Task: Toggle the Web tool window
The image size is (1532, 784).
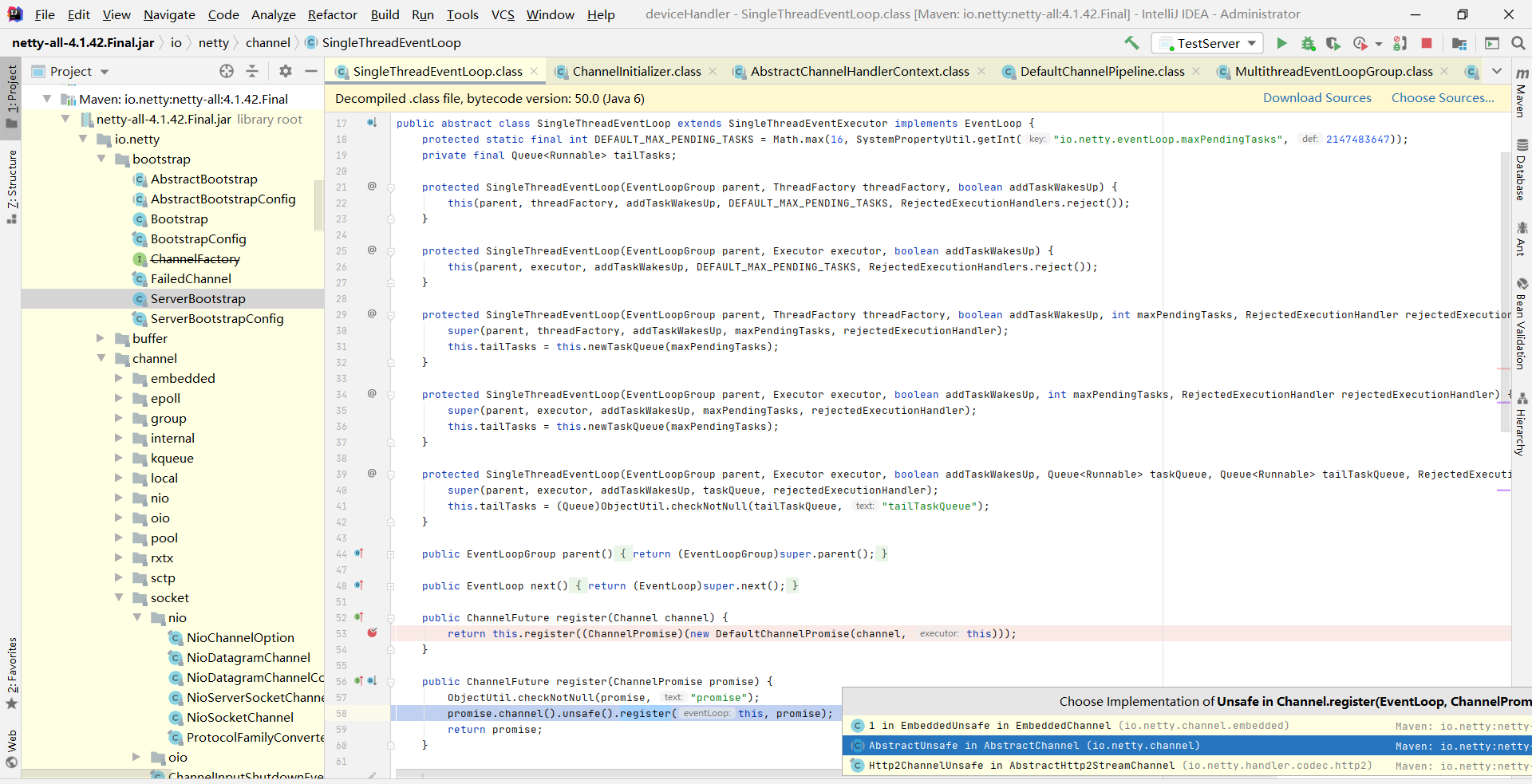Action: click(x=11, y=749)
